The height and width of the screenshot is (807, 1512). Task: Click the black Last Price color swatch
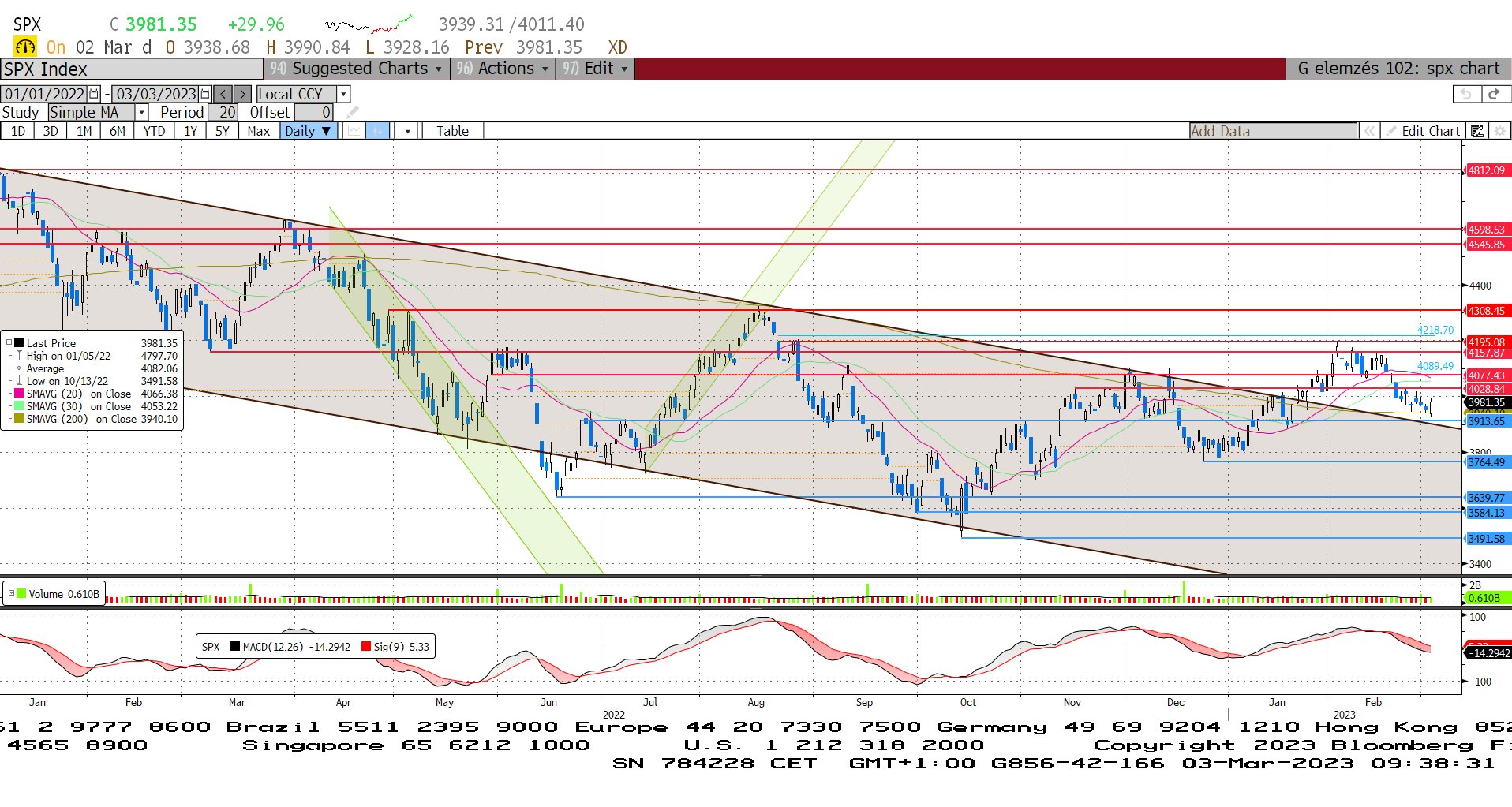tap(20, 343)
